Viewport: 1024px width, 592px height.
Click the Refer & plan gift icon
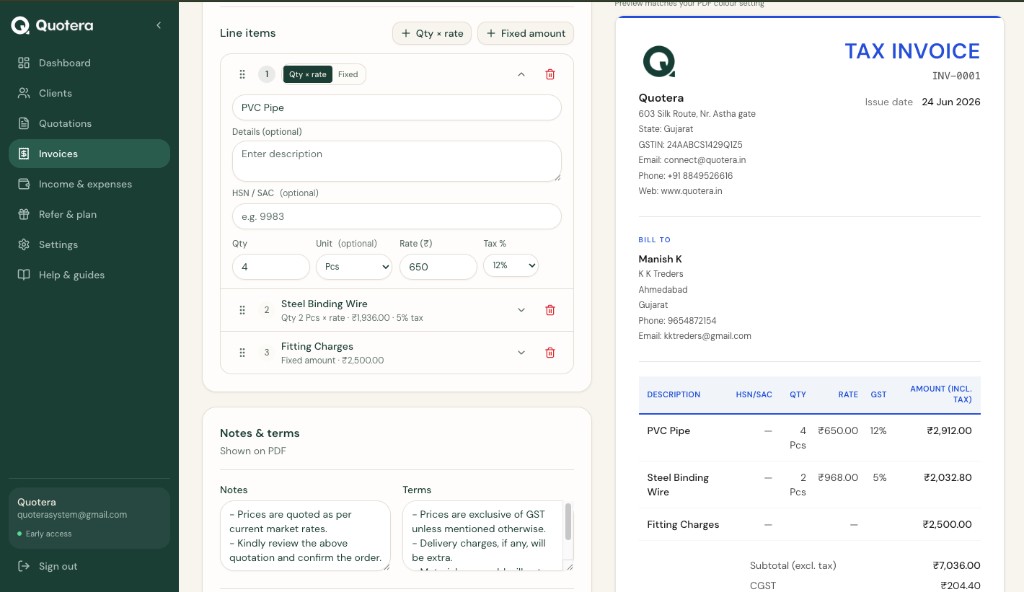24,214
